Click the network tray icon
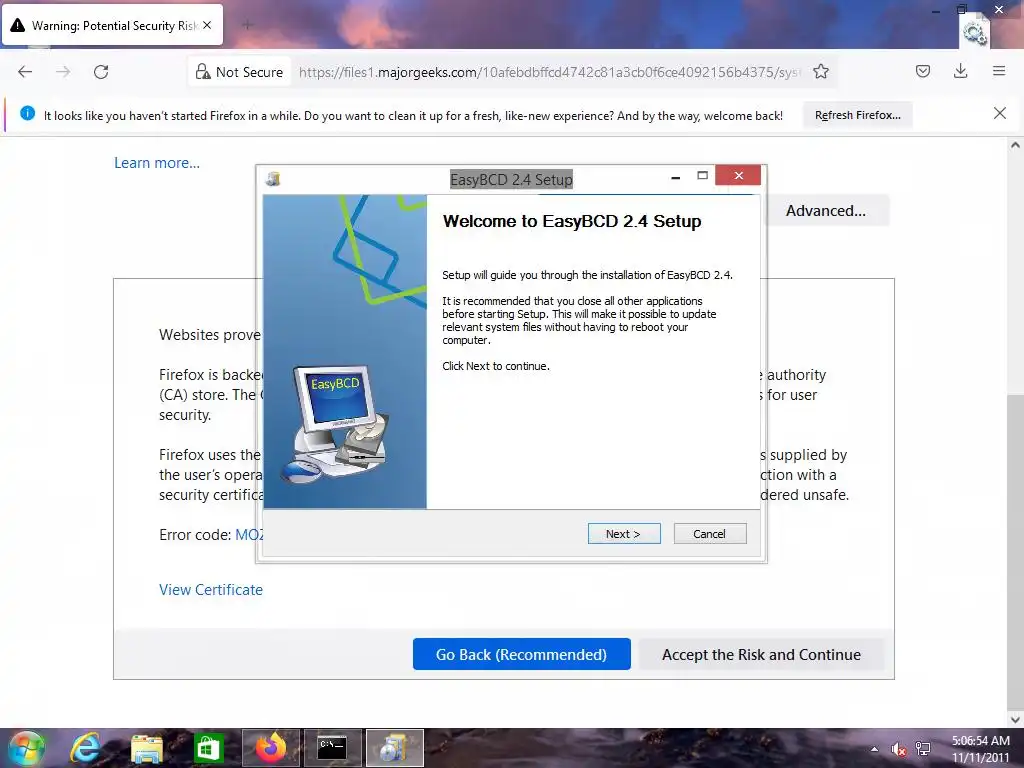This screenshot has height=768, width=1024. pos(923,748)
